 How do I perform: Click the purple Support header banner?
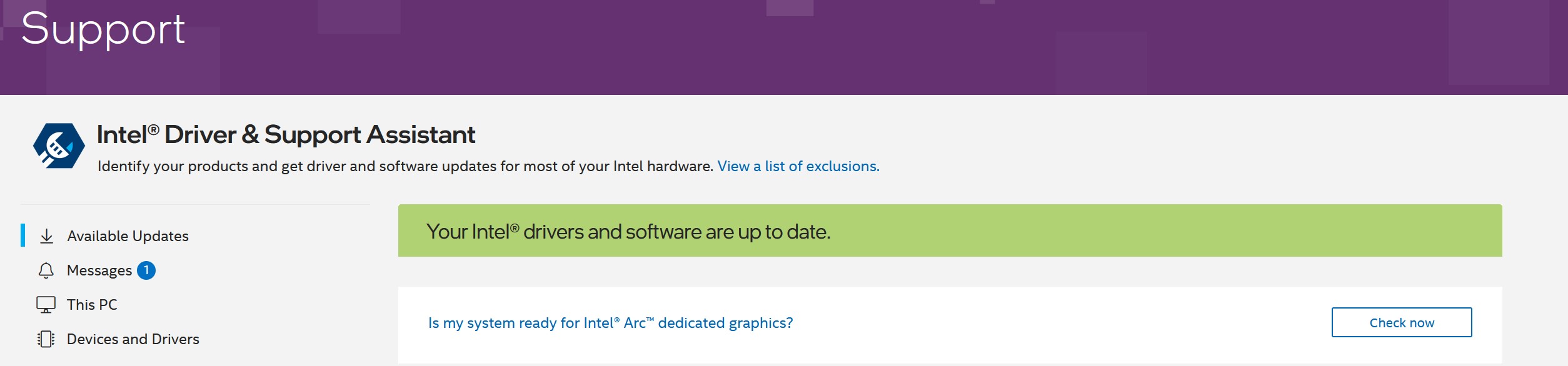pos(784,47)
